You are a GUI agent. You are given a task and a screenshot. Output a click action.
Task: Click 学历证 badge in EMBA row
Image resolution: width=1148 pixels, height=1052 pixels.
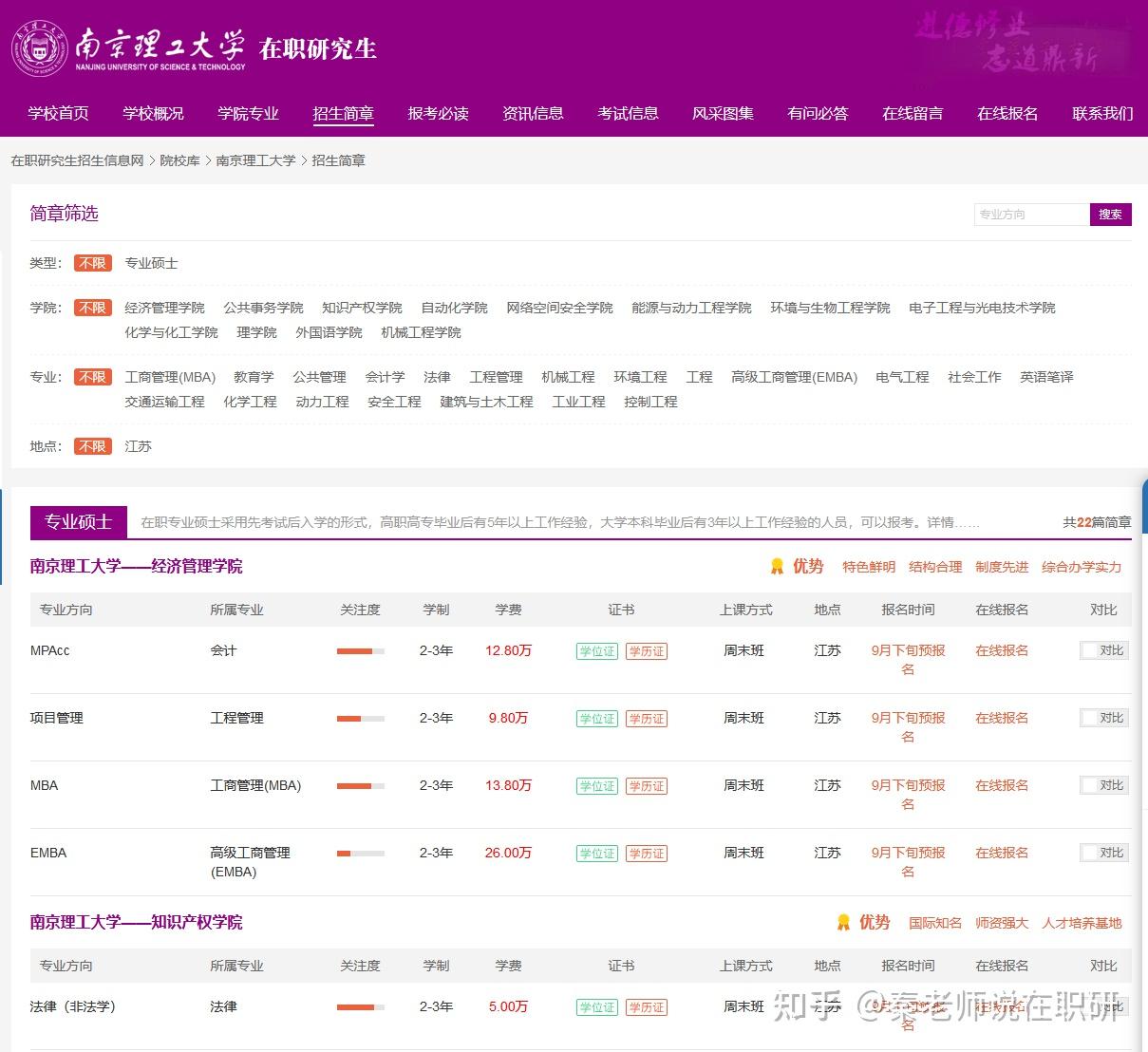click(x=647, y=854)
